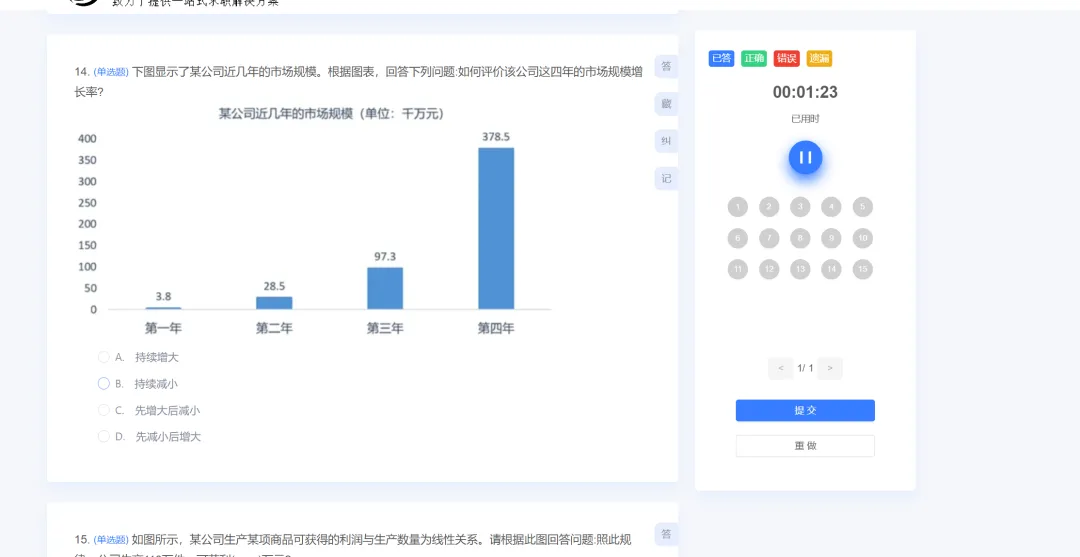Go to the previous page arrow
Viewport: 1080px width, 557px height.
click(x=780, y=368)
